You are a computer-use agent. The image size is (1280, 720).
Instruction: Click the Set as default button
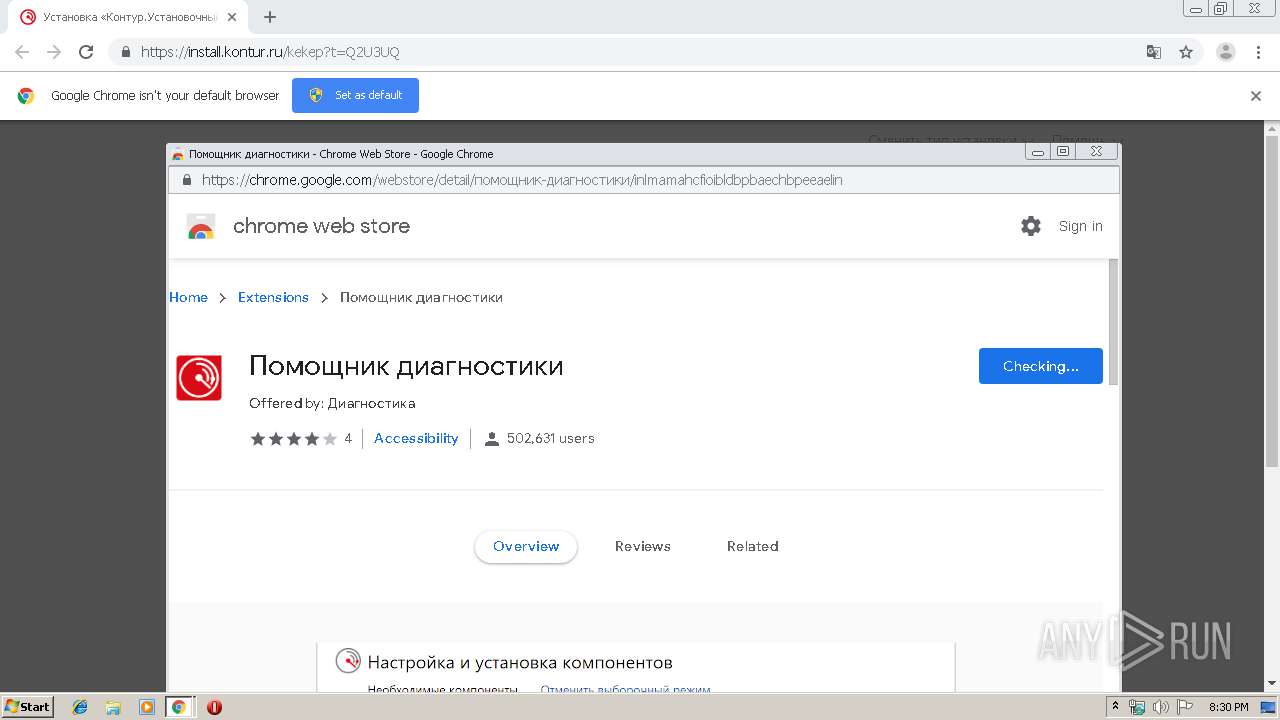pos(355,95)
